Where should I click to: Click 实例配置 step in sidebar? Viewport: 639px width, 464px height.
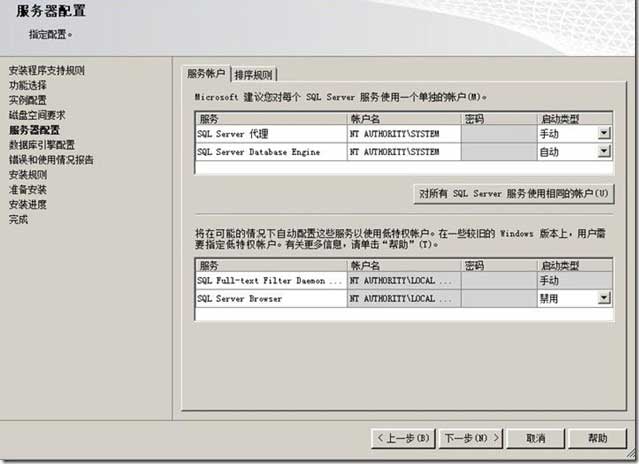coord(28,100)
